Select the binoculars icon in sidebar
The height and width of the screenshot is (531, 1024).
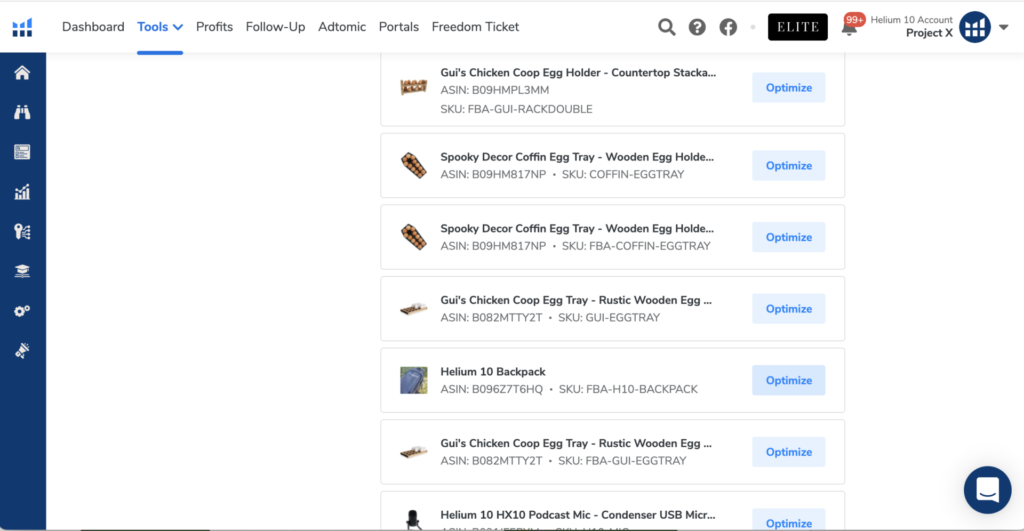click(x=22, y=112)
